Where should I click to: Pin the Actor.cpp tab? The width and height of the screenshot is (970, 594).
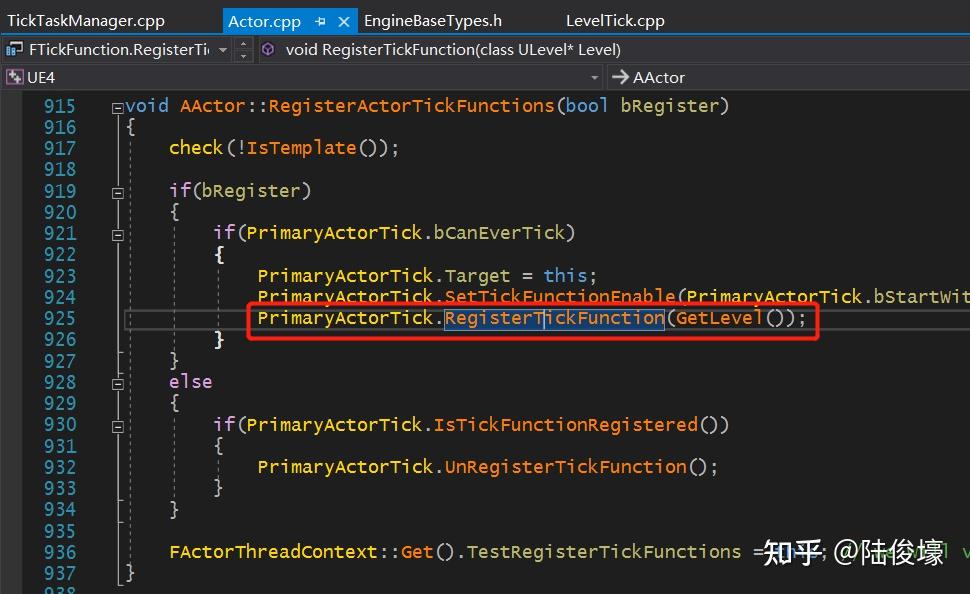318,19
